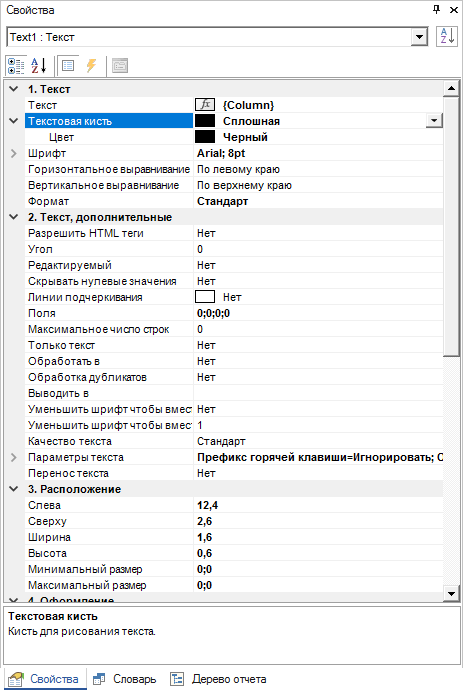
Task: Click the scrollbar up arrow
Action: coord(451,88)
